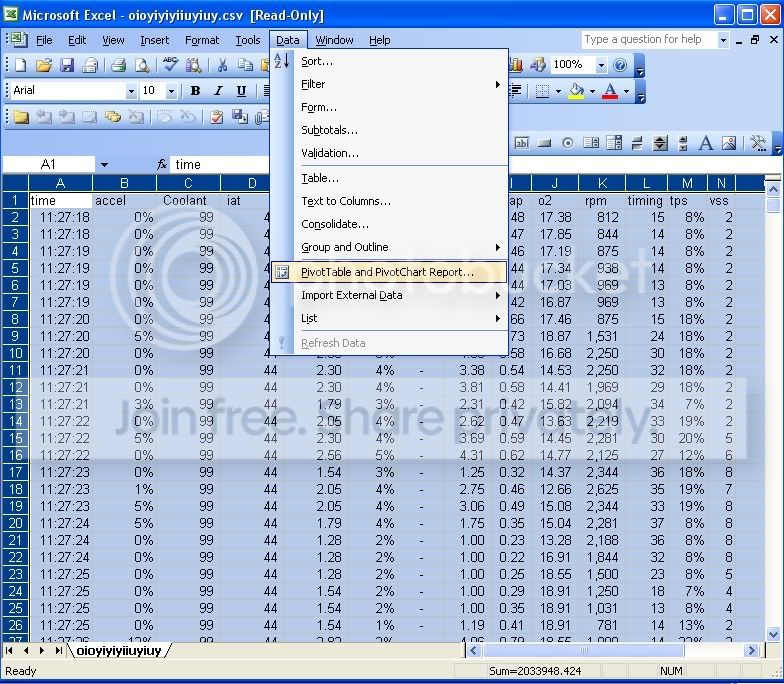Click the formula bar showing 'time'
The height and width of the screenshot is (684, 784).
(220, 164)
